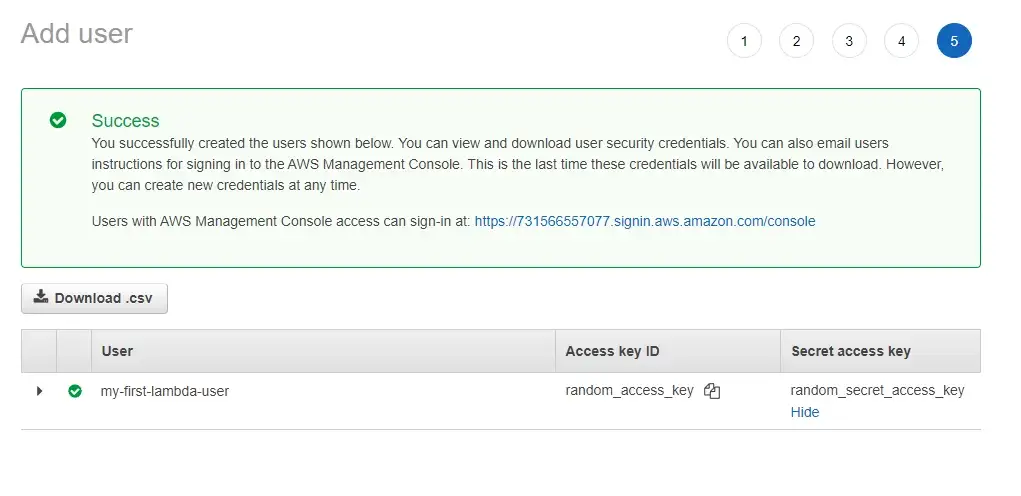
Task: Jump to step 4 of the wizard
Action: [x=901, y=41]
